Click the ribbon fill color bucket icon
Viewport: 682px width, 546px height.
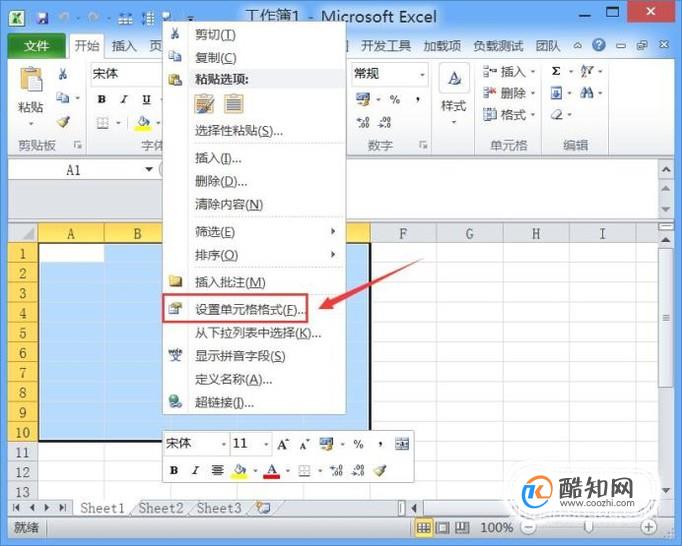[143, 123]
